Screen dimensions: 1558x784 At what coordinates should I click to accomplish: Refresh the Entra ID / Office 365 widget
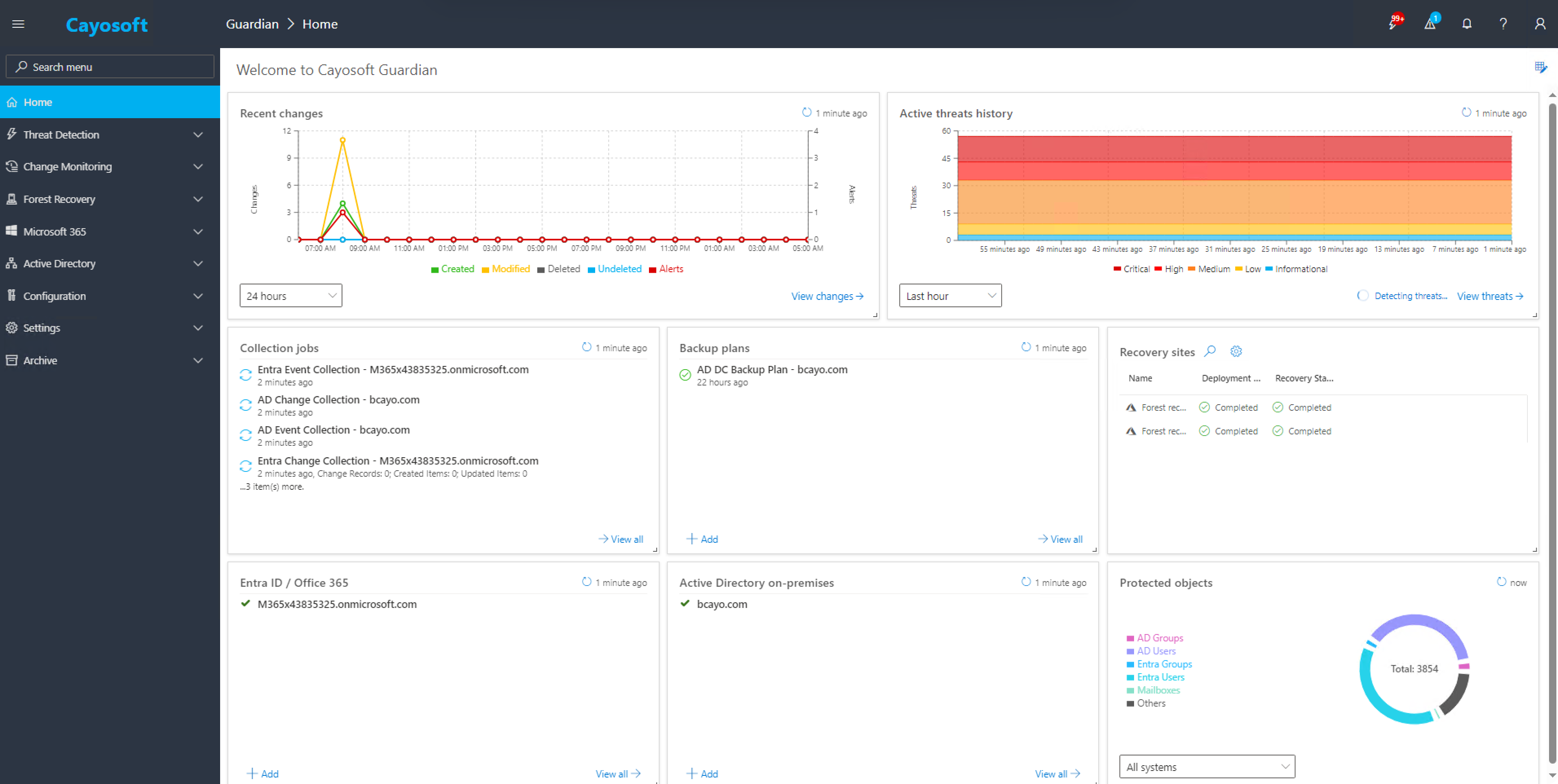tap(587, 581)
